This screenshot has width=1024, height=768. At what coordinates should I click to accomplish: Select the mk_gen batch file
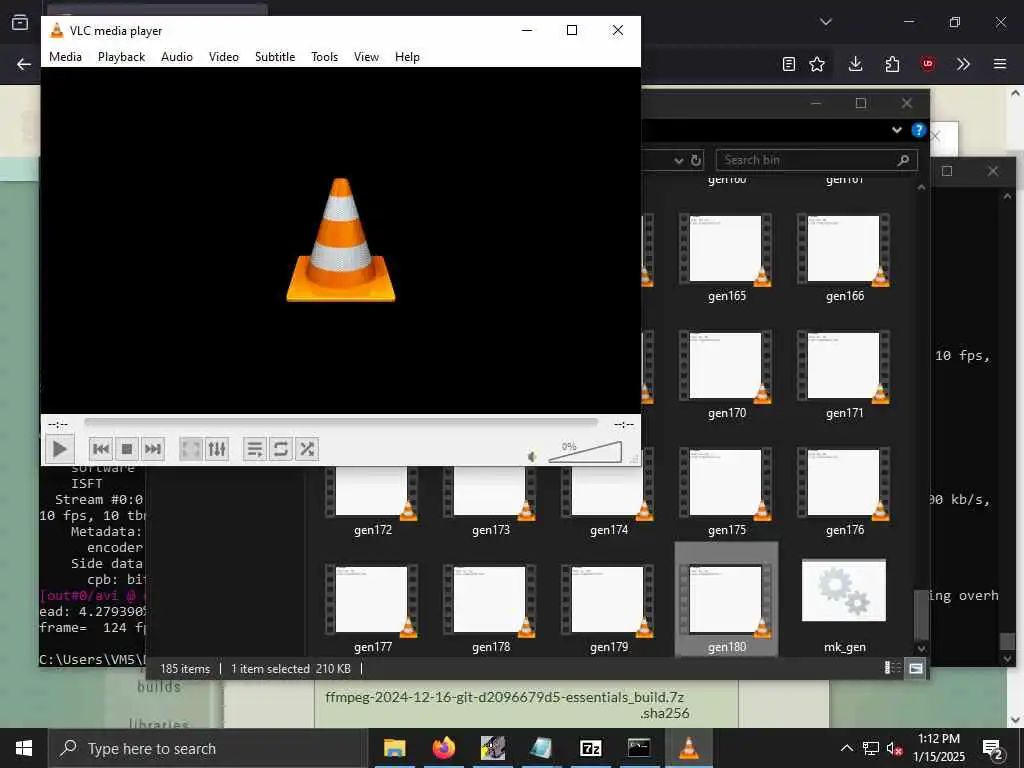[x=844, y=605]
